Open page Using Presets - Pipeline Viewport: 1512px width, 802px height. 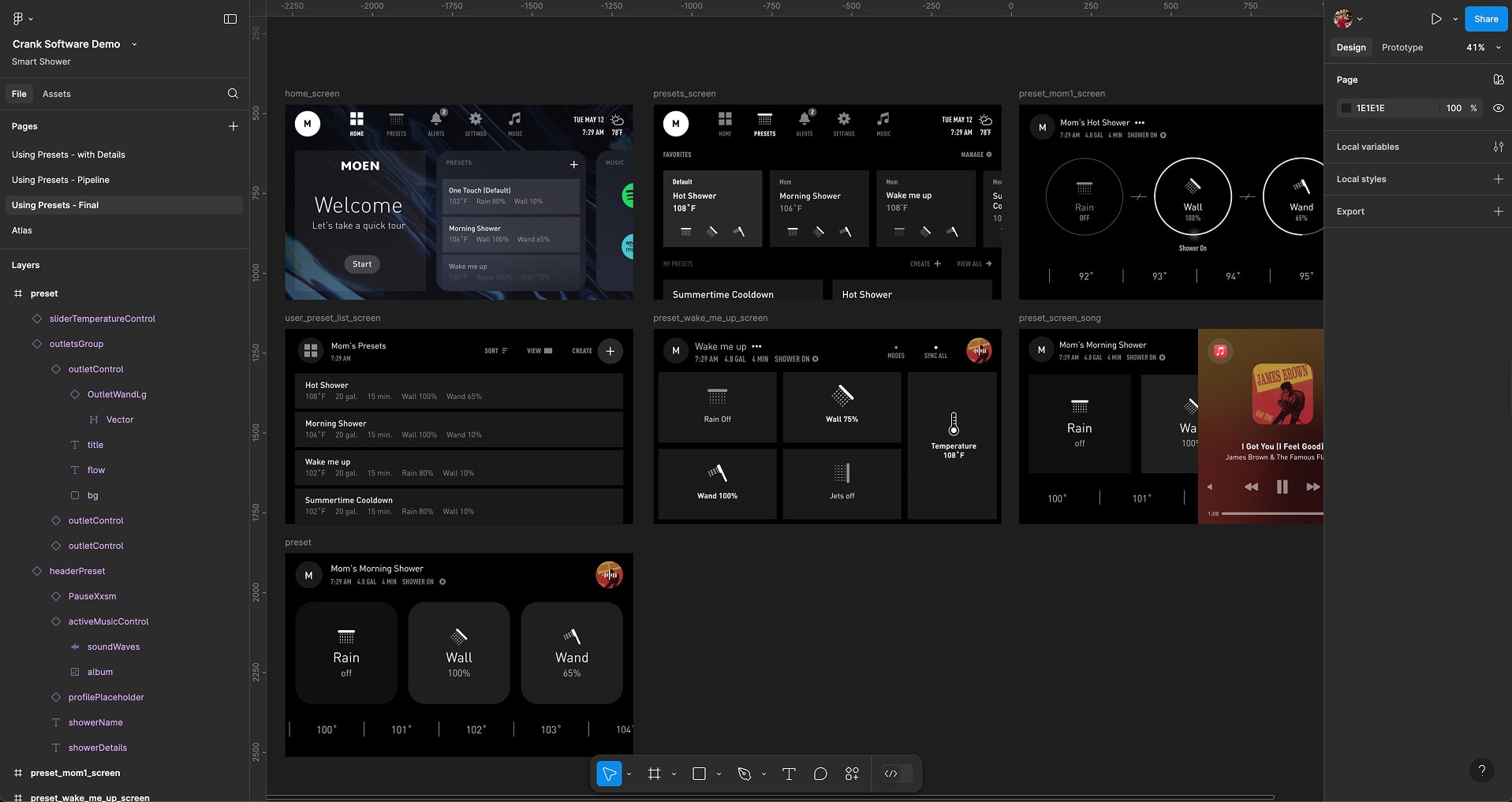tap(125, 180)
